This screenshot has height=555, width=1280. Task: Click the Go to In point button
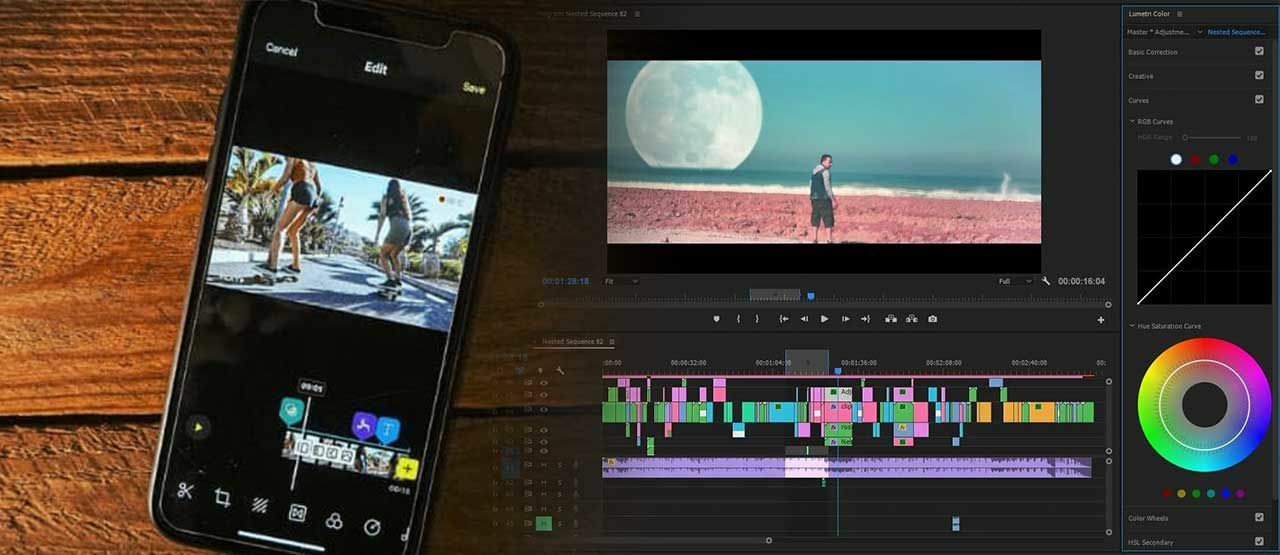click(x=784, y=319)
